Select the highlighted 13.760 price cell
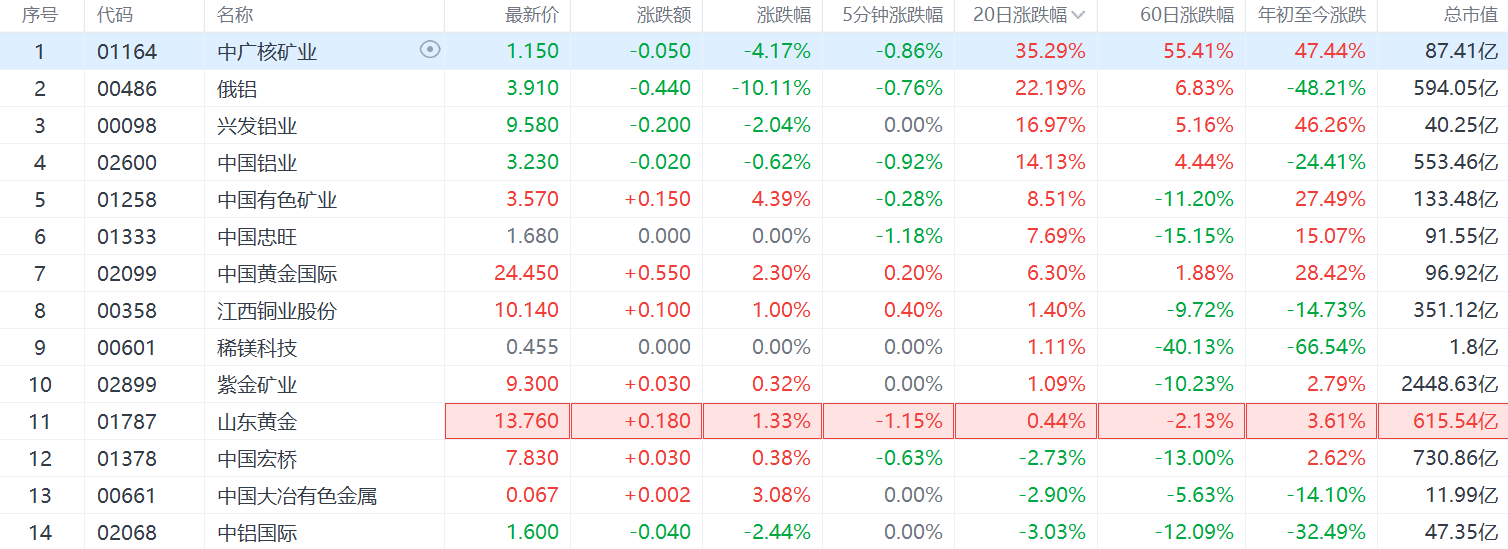 click(x=508, y=421)
